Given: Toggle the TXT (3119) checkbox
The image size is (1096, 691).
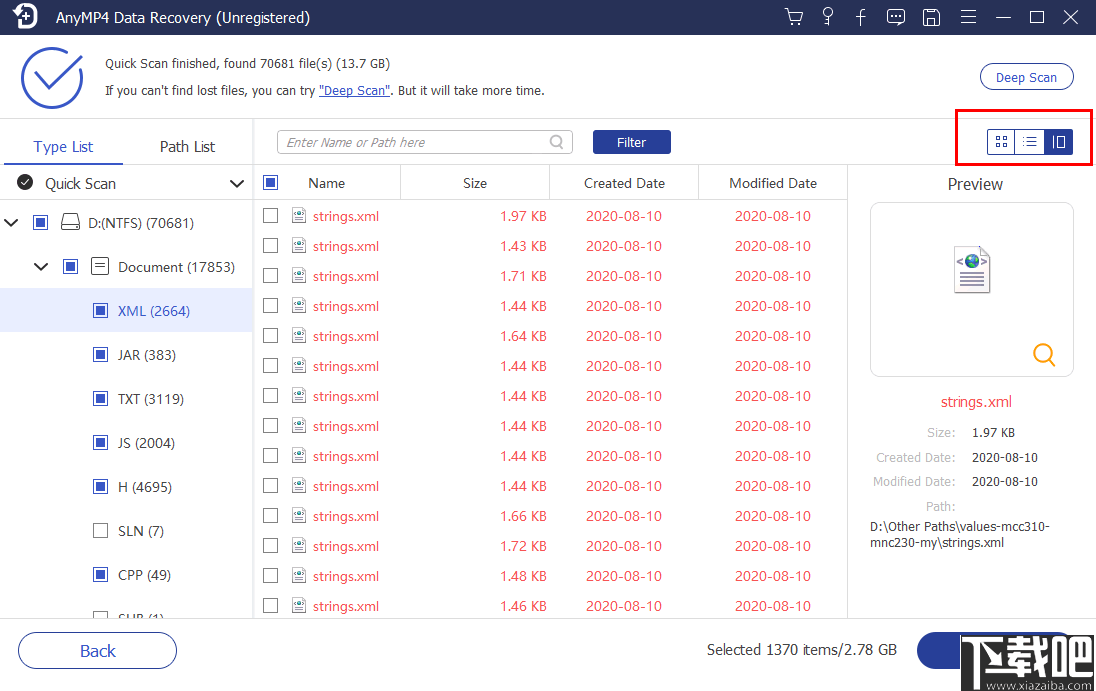Looking at the screenshot, I should pyautogui.click(x=101, y=398).
